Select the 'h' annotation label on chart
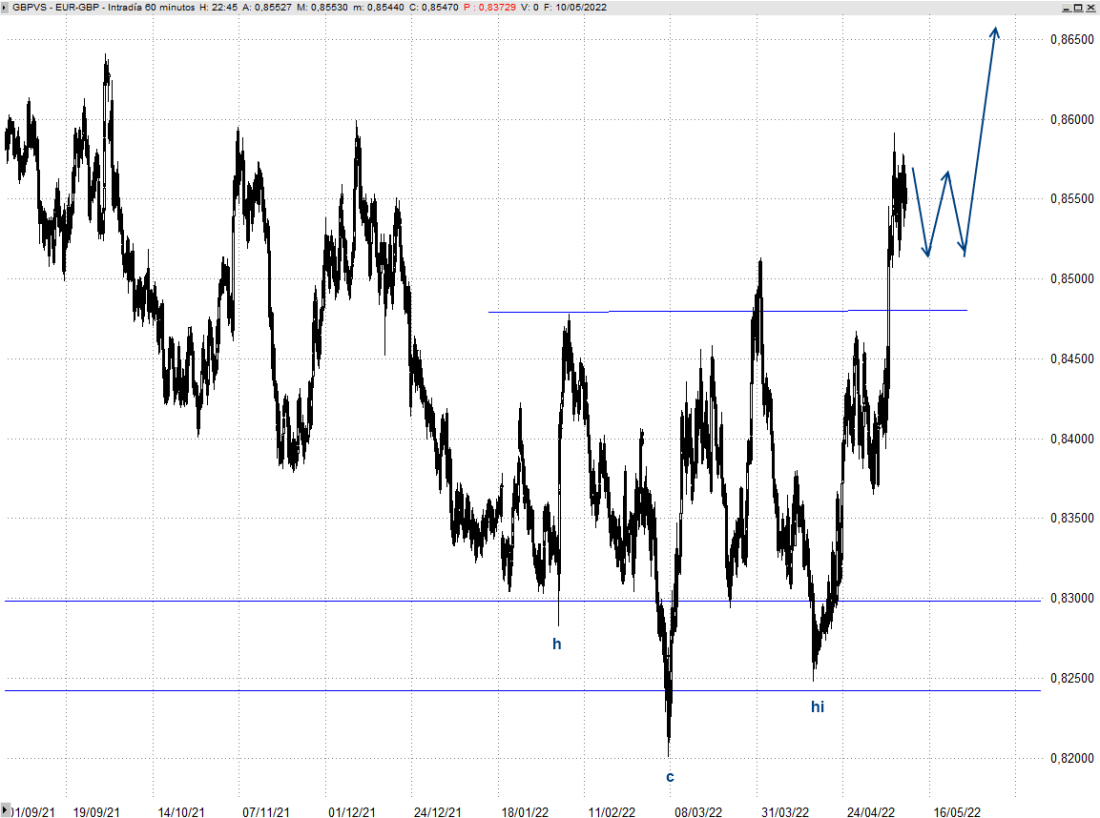 click(557, 644)
